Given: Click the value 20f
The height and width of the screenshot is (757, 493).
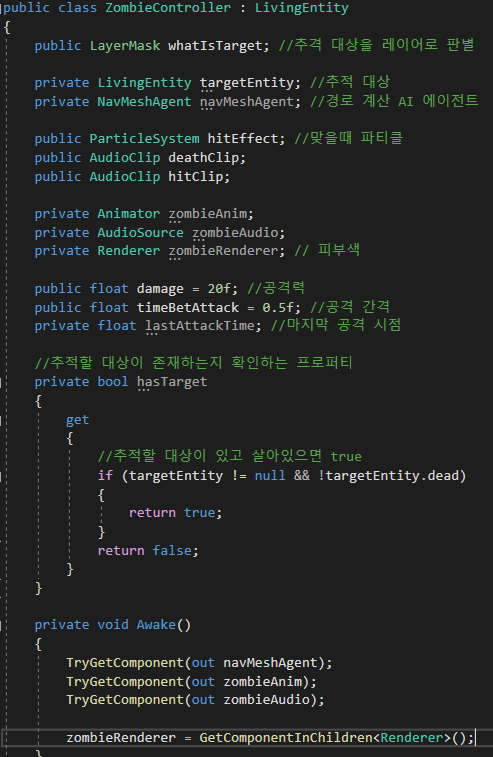Looking at the screenshot, I should point(219,289).
